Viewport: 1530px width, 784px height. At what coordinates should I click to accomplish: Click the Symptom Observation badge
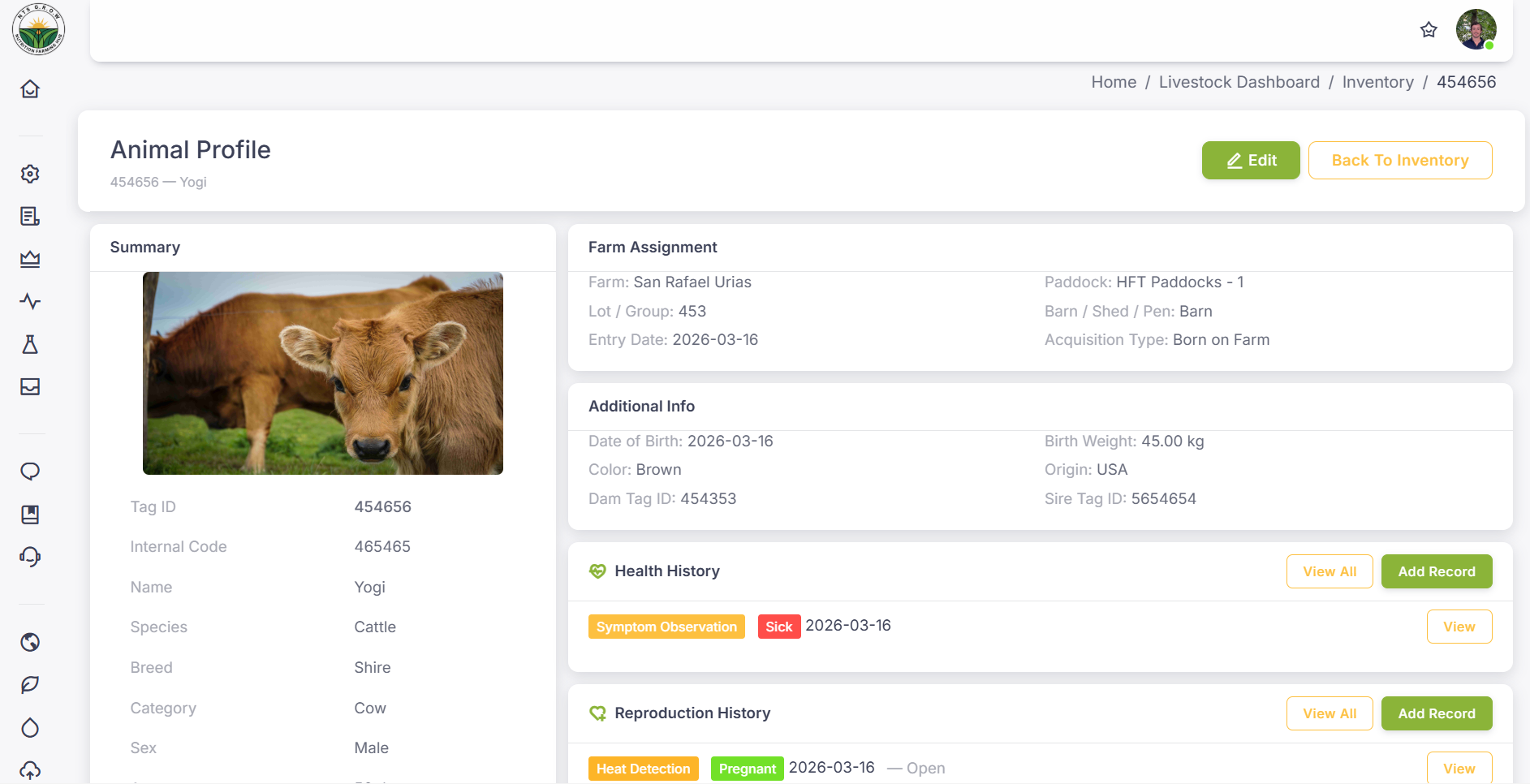[666, 627]
